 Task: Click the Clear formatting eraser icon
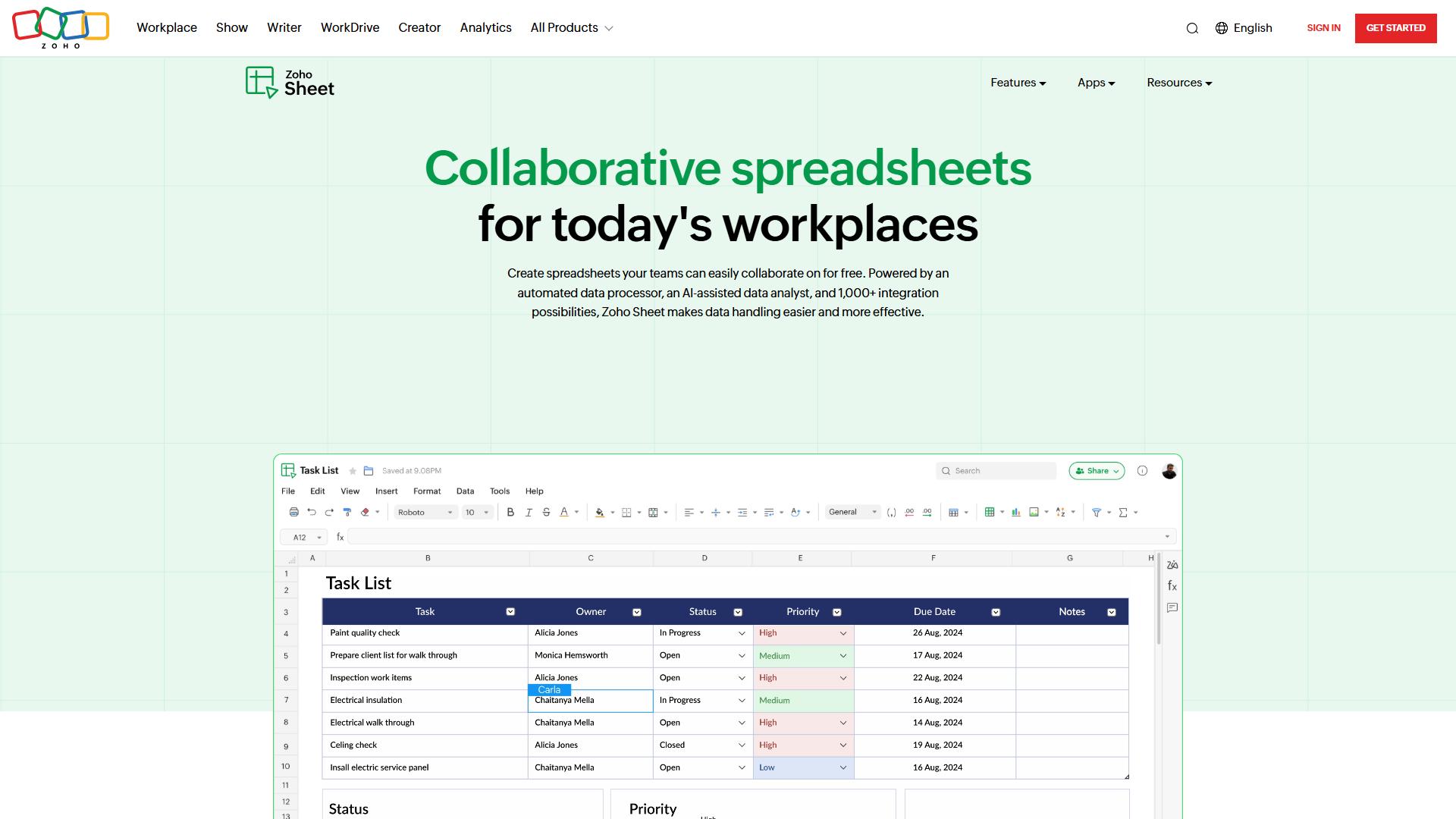(366, 513)
